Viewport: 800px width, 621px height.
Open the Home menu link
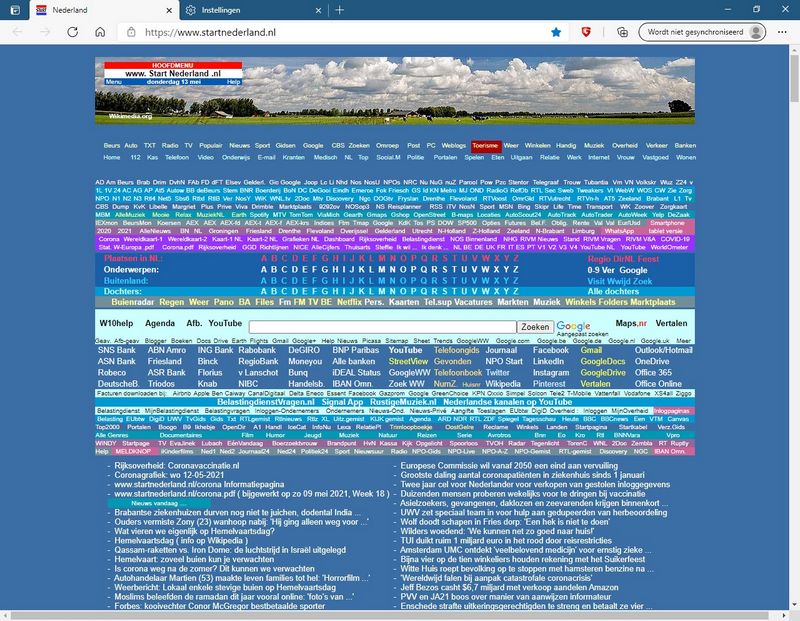112,157
